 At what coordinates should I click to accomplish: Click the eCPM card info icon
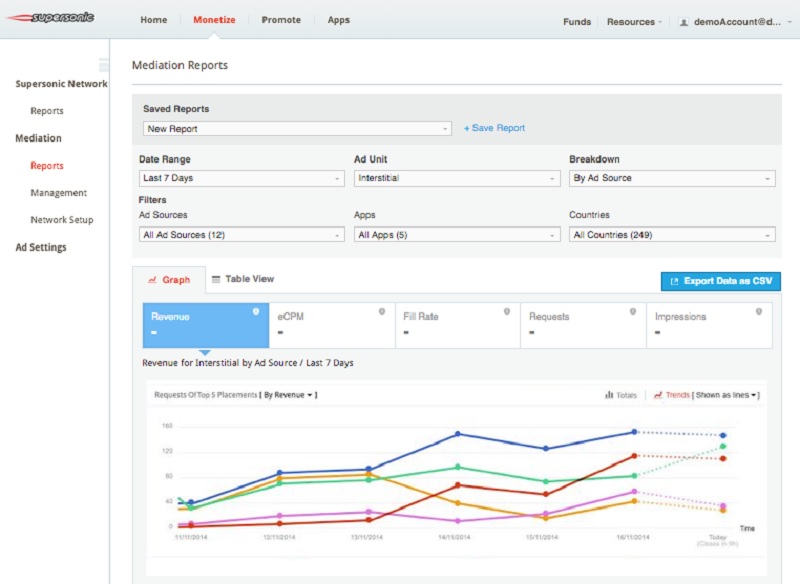click(x=382, y=312)
